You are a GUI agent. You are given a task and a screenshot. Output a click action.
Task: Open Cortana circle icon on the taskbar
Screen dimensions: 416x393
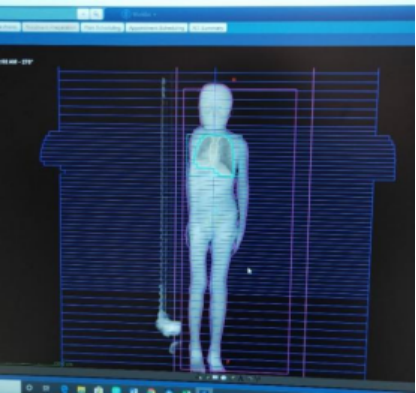click(29, 388)
